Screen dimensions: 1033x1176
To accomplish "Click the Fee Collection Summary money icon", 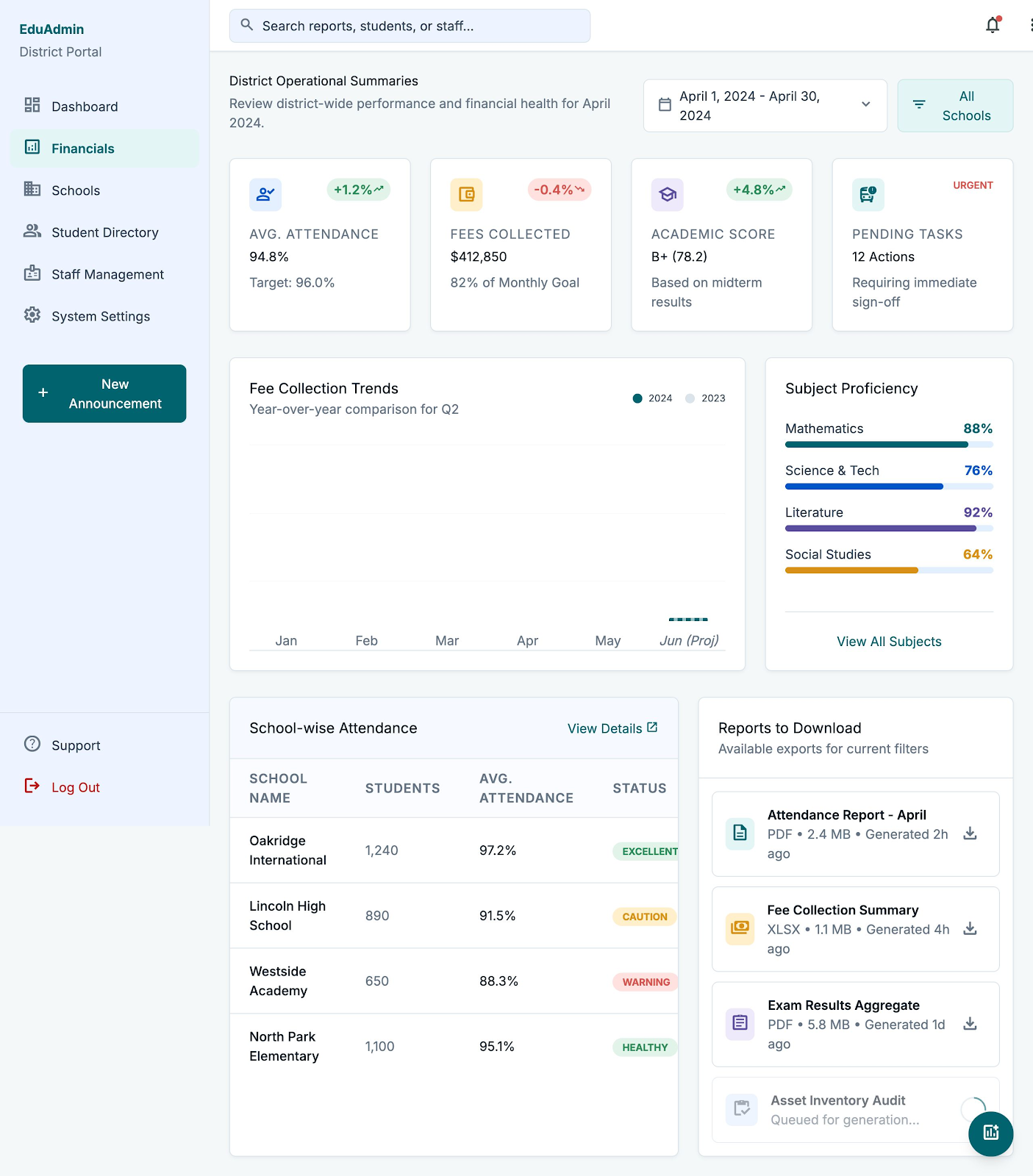I will click(740, 928).
